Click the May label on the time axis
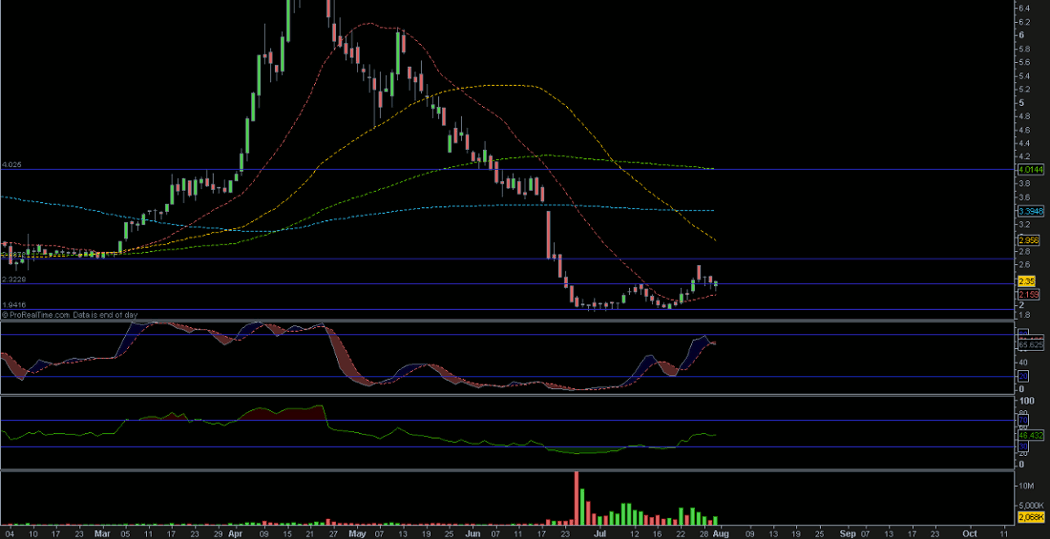 tap(356, 534)
